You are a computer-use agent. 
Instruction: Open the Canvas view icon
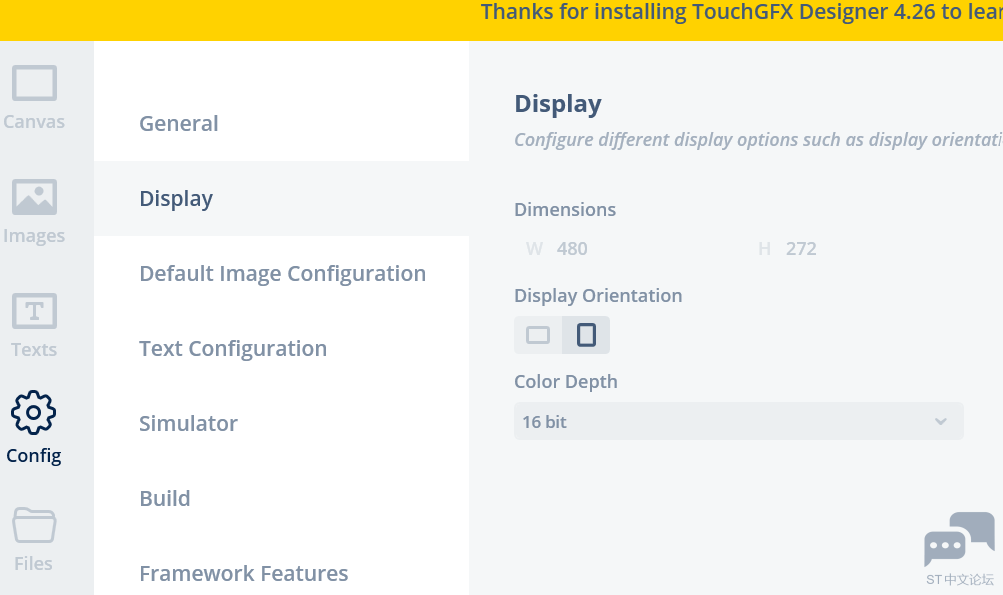pos(35,83)
